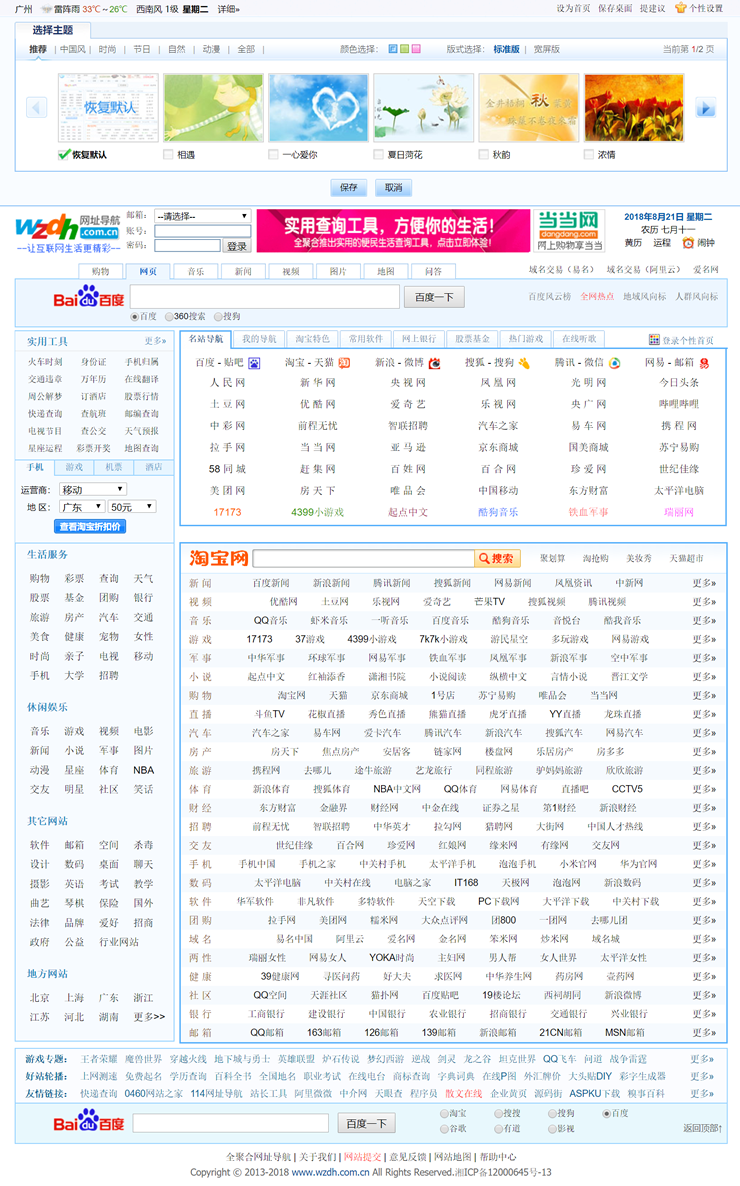Select the 360搜索 radio button
The height and width of the screenshot is (1186, 740).
point(169,316)
